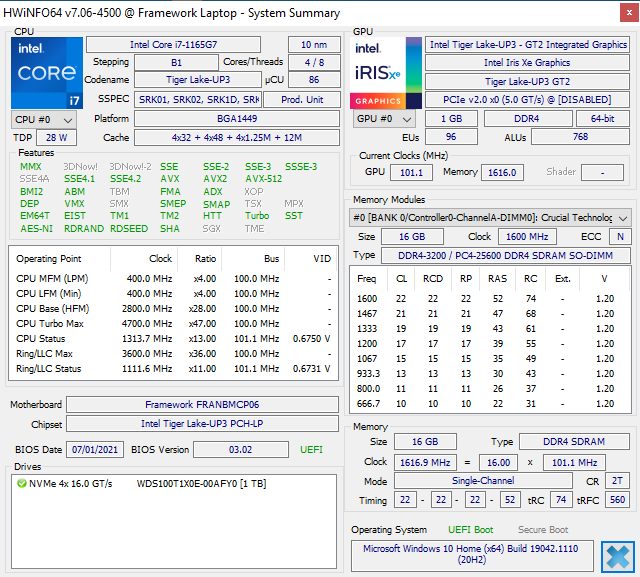
Task: Click the Microsoft Windows 10 Home OS field
Action: (x=472, y=555)
